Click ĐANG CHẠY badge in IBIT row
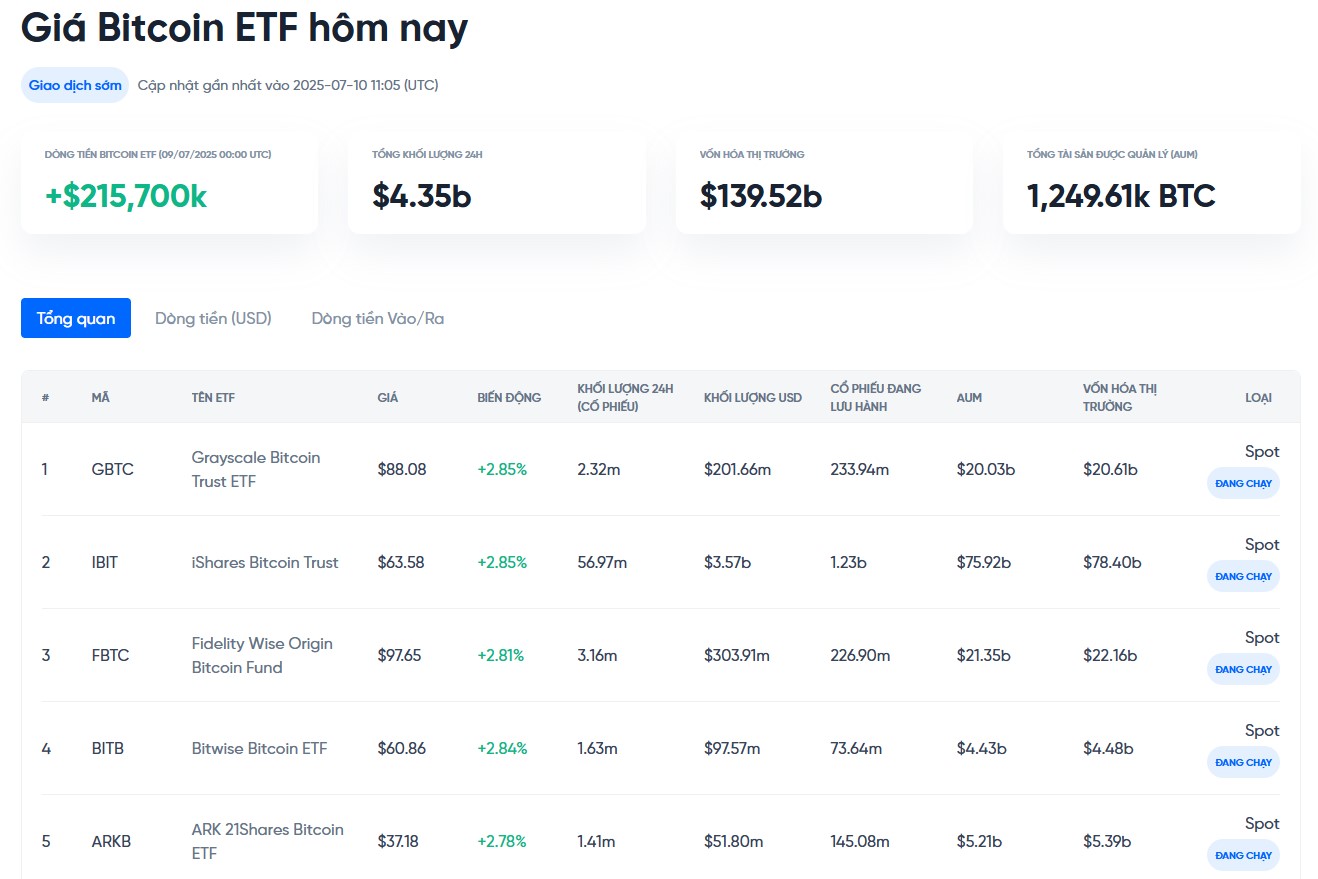The image size is (1318, 879). point(1243,576)
